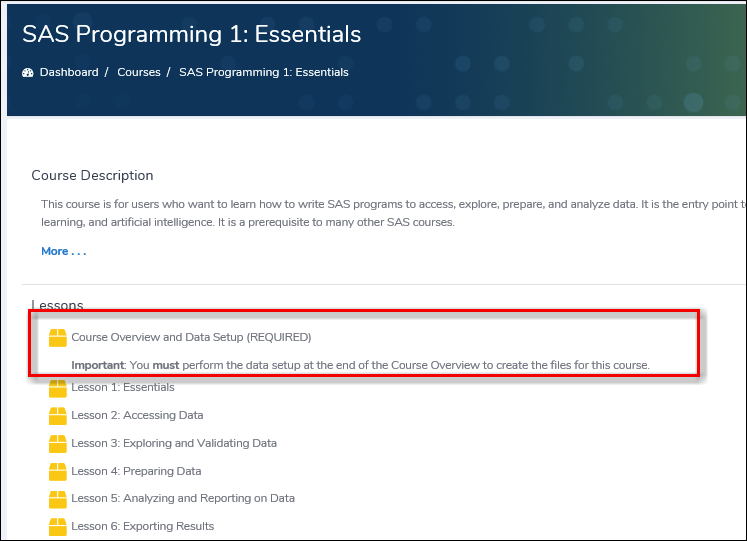Click the Lesson 5 folder icon
The height and width of the screenshot is (541, 747).
click(58, 498)
